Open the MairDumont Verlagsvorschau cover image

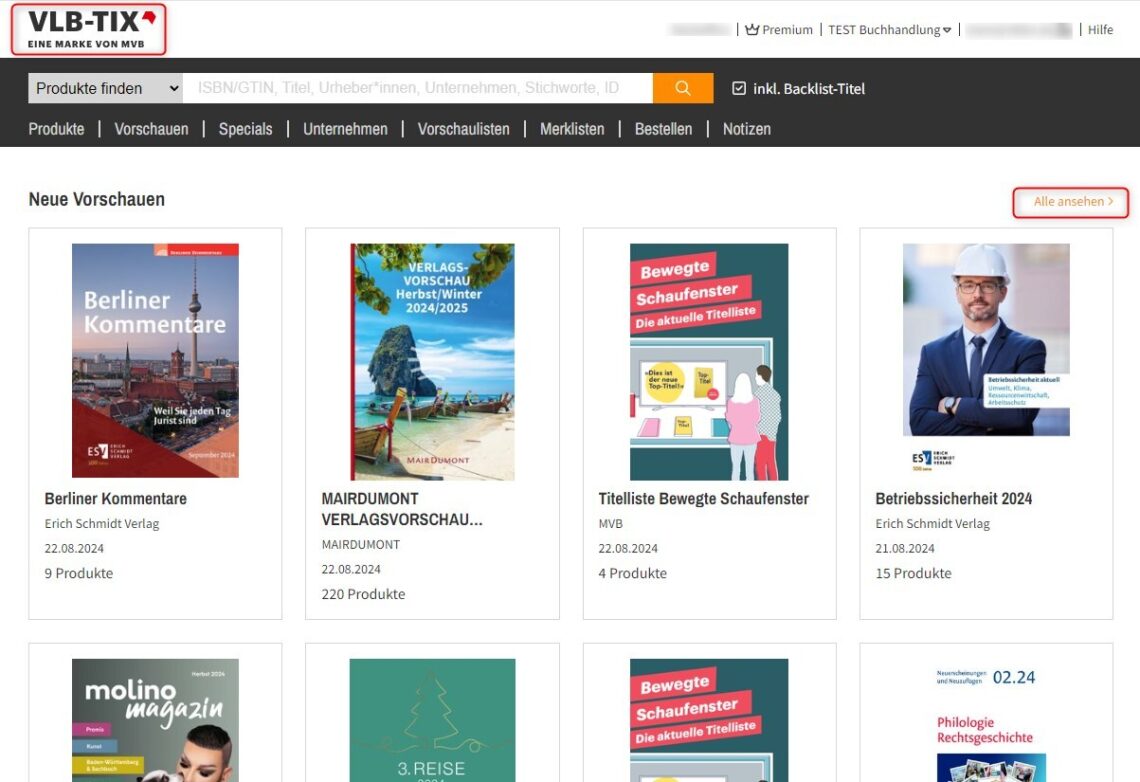pyautogui.click(x=432, y=360)
